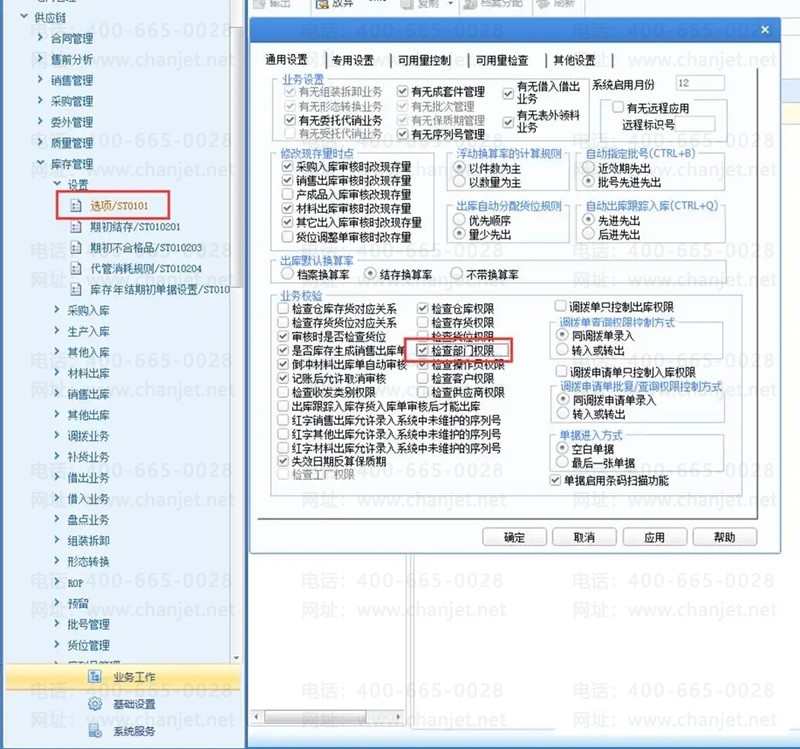Select the 借出业务 tree item

(x=88, y=478)
